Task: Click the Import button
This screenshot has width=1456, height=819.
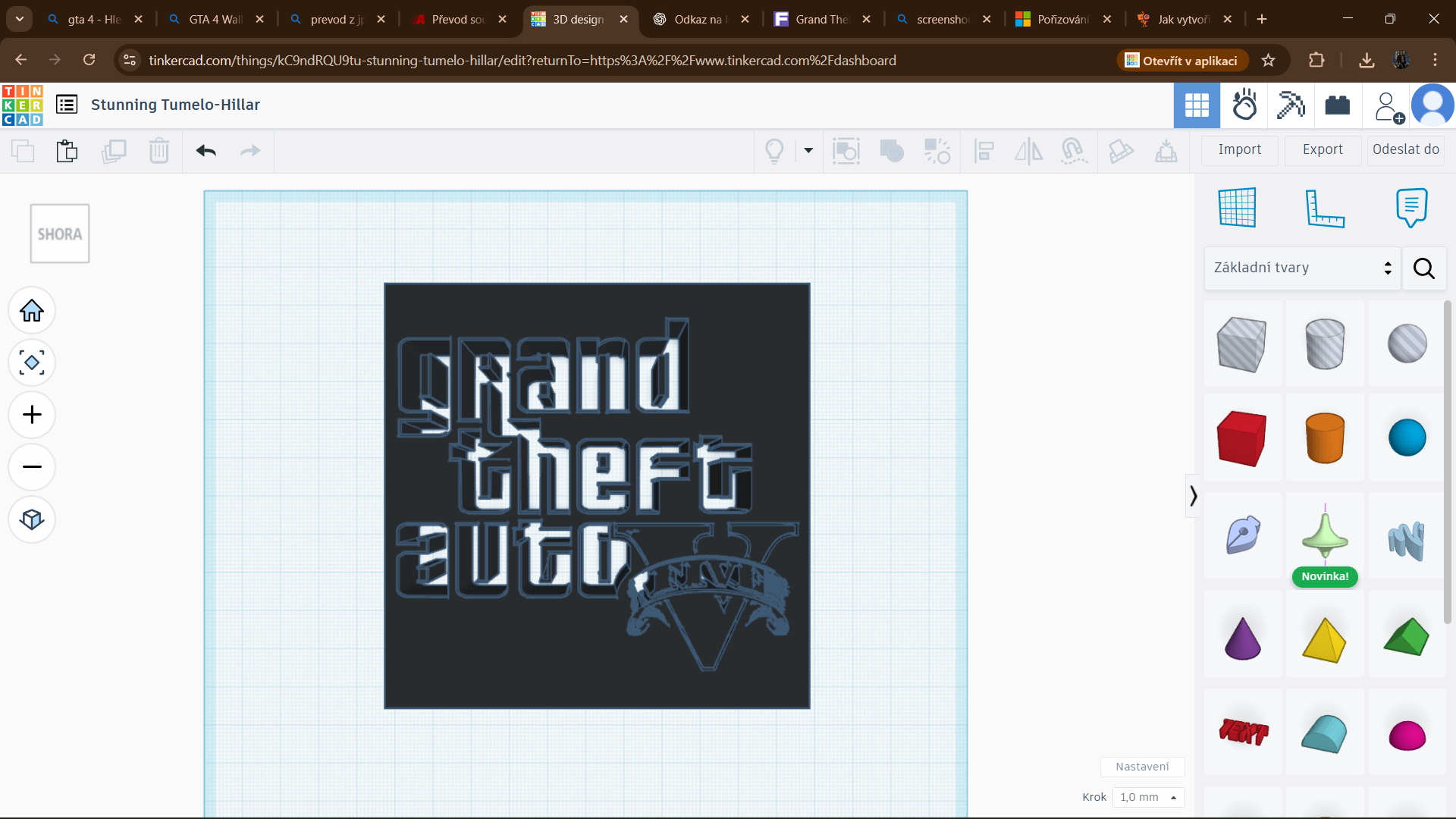Action: [x=1239, y=150]
